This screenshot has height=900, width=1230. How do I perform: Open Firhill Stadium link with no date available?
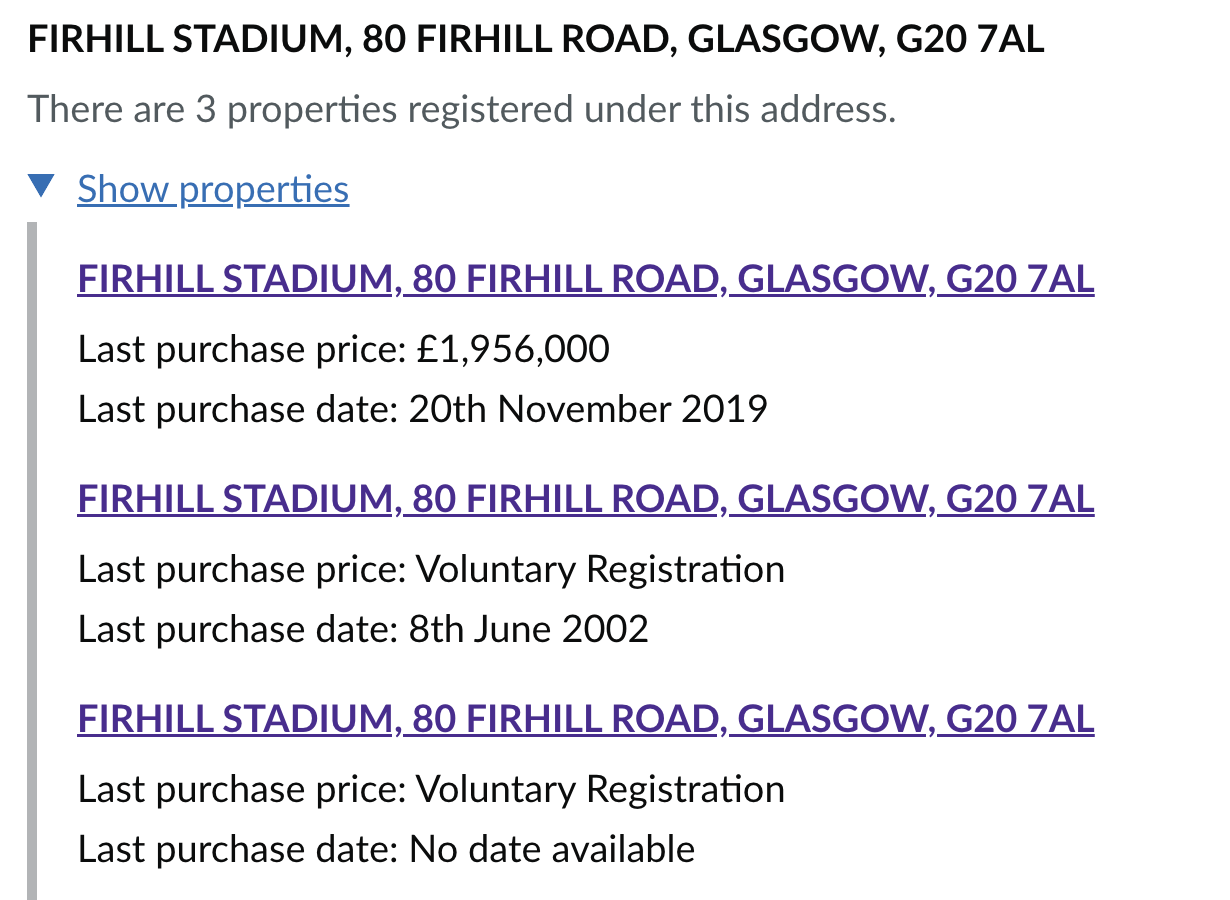coord(586,719)
